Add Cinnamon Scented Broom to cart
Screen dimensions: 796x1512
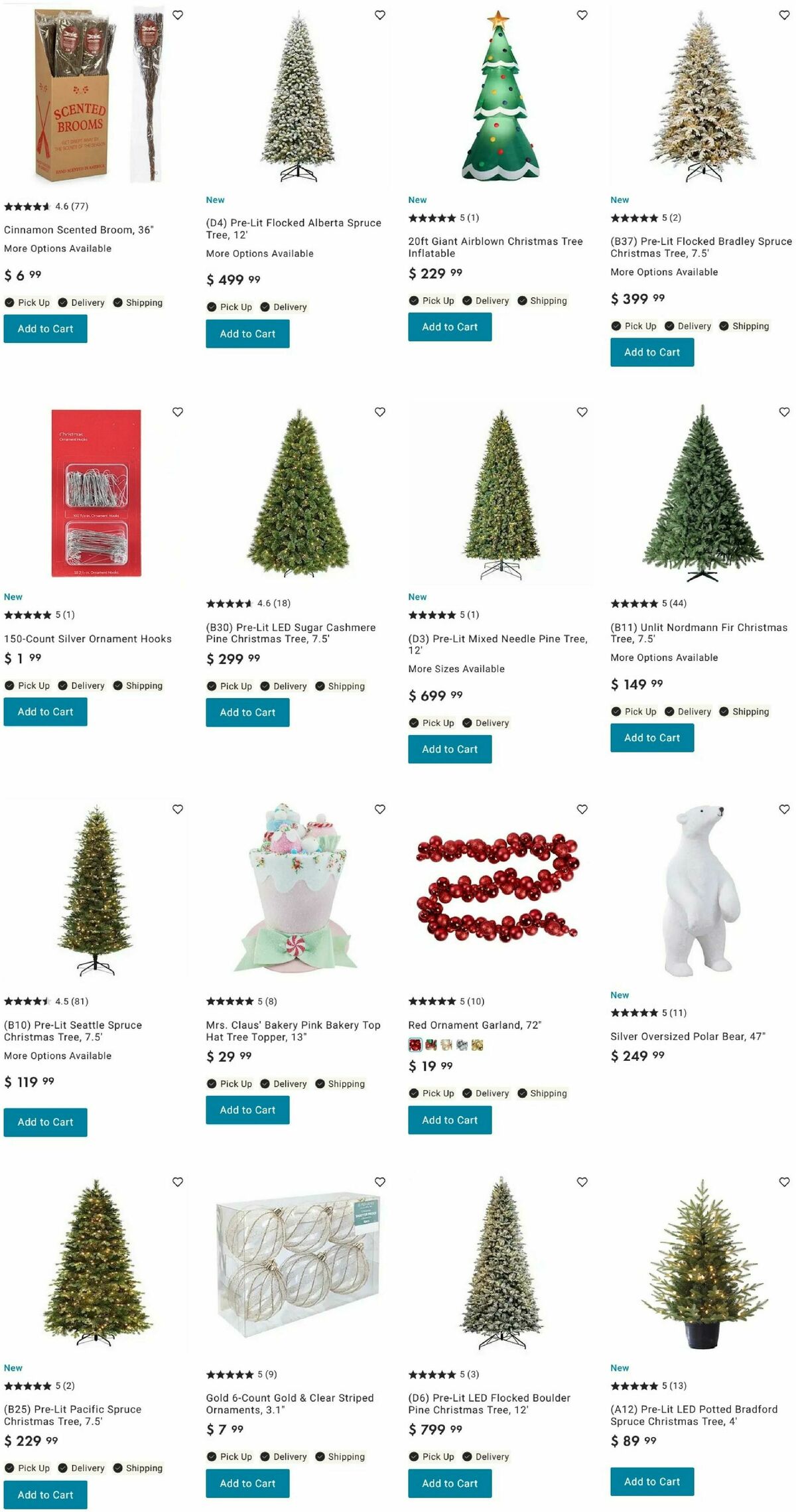[x=45, y=329]
